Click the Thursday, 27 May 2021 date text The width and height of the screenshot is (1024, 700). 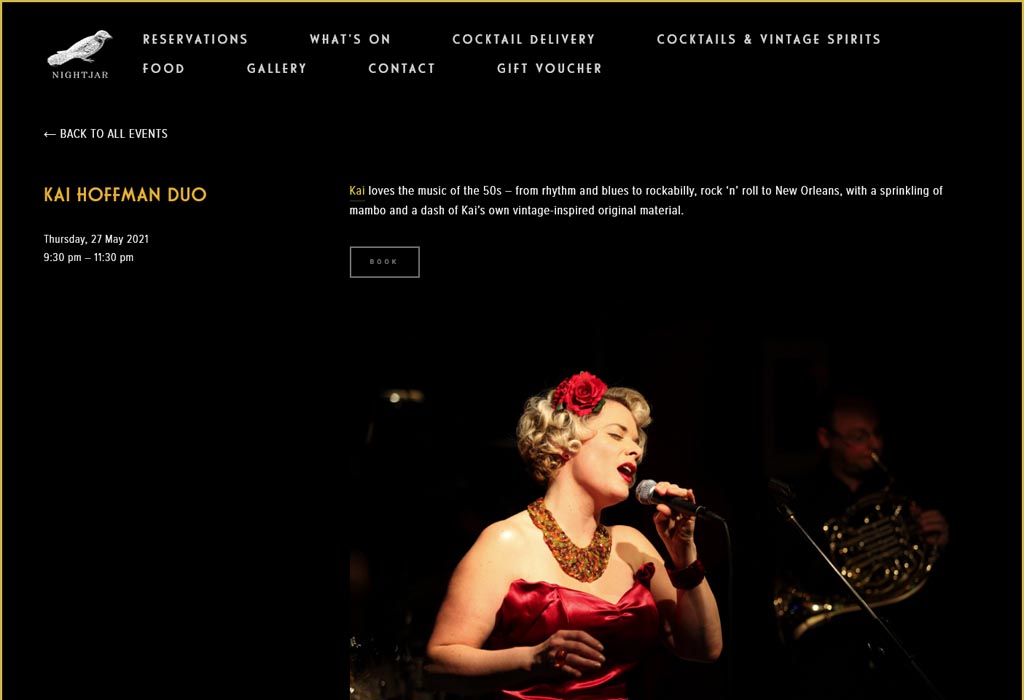[x=96, y=239]
